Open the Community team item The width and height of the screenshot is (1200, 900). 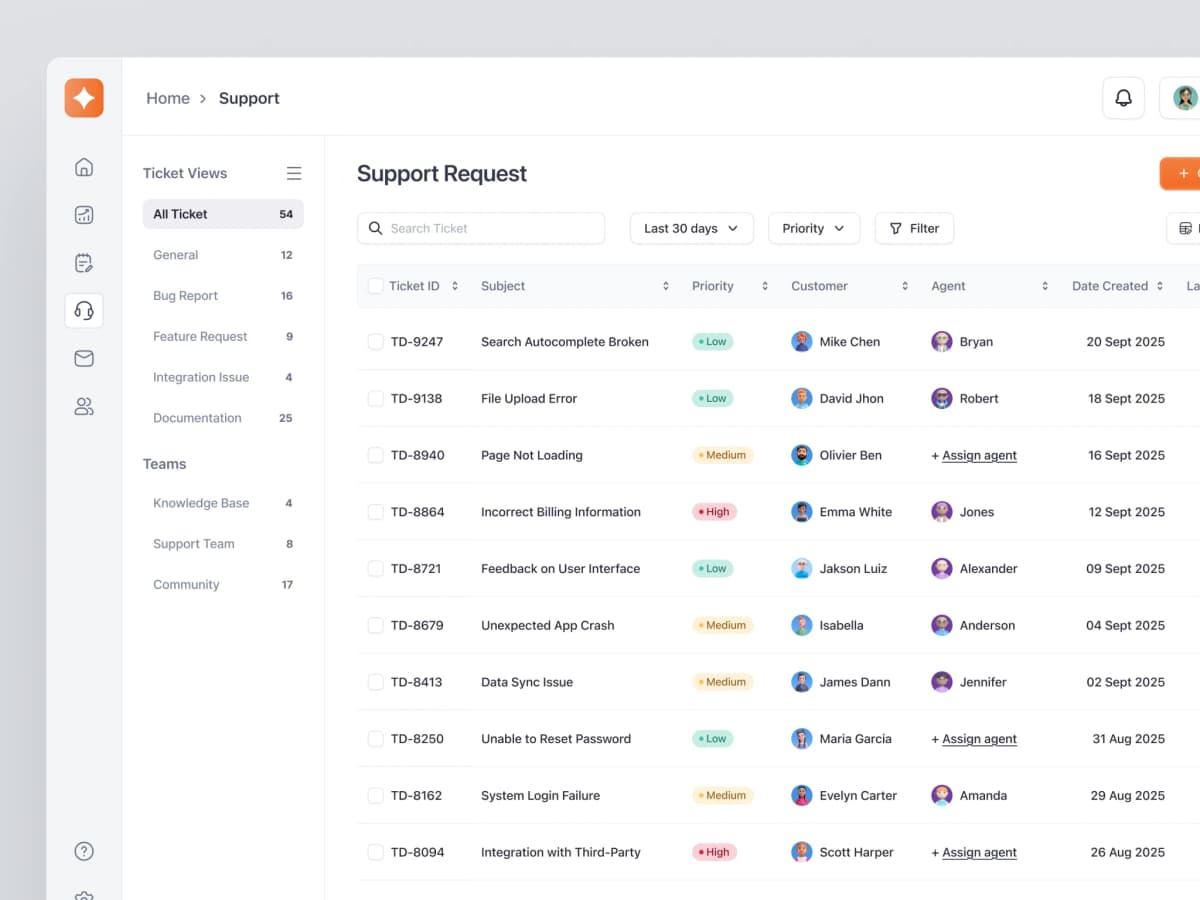[x=223, y=585]
